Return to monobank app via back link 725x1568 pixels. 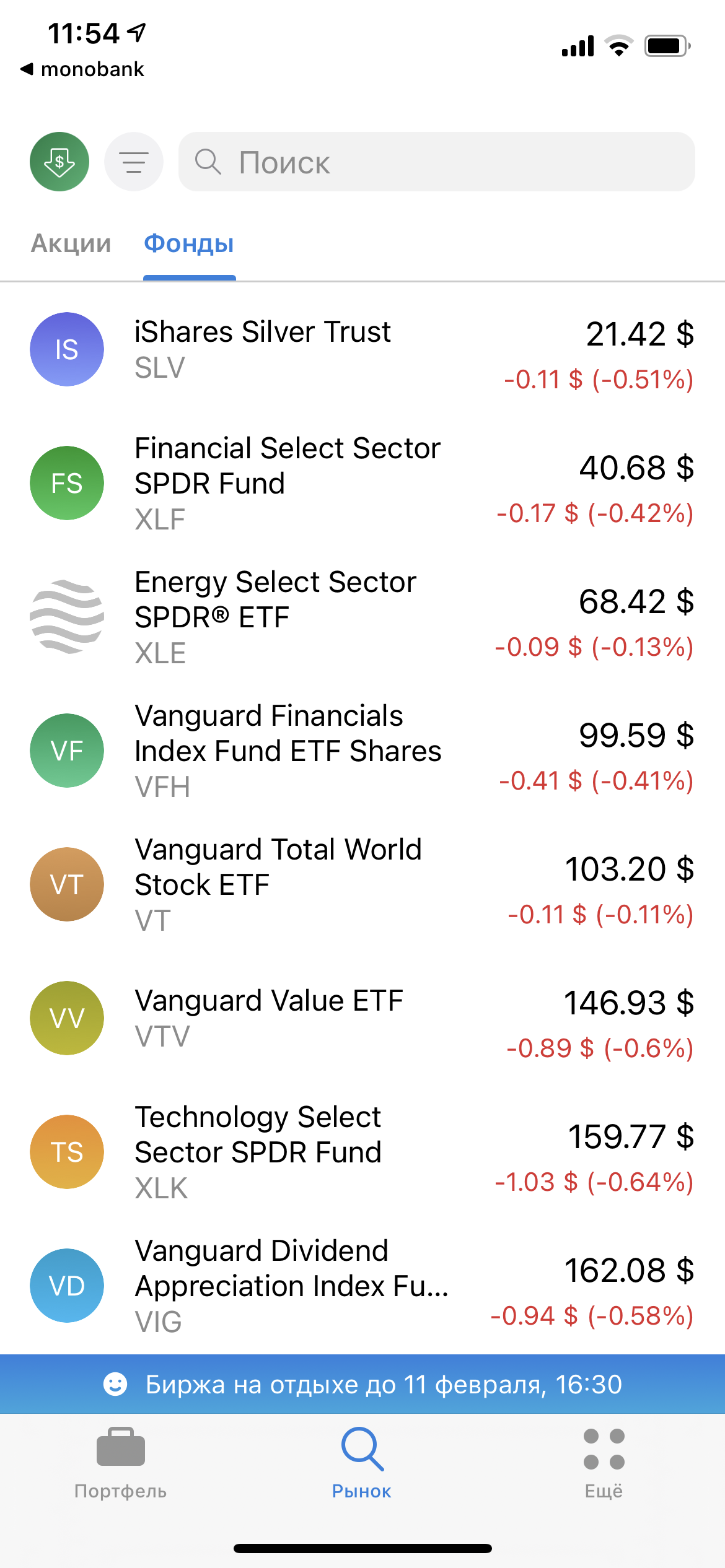click(82, 69)
